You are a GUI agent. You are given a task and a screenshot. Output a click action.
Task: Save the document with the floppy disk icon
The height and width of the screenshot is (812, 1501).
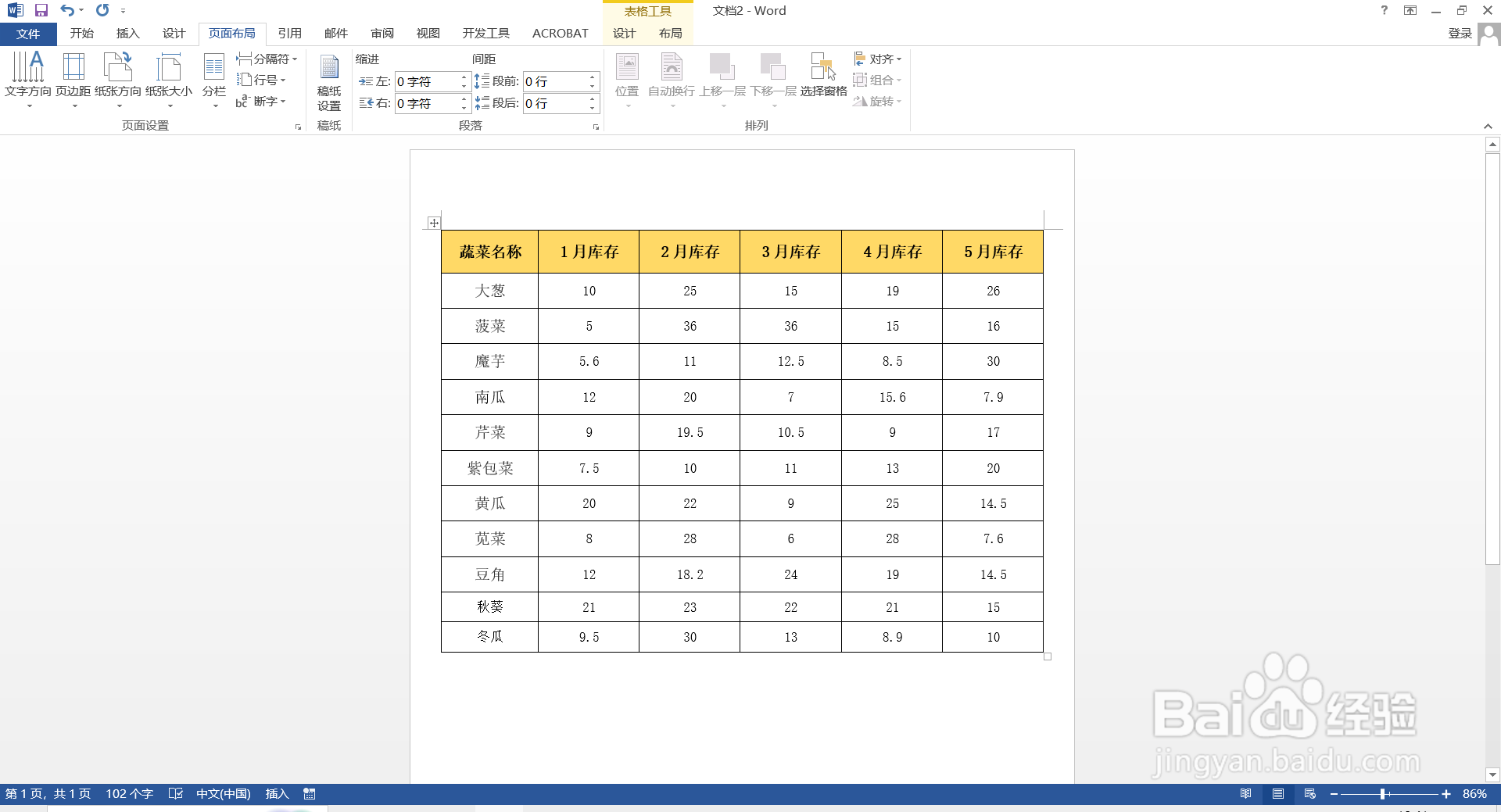click(41, 10)
